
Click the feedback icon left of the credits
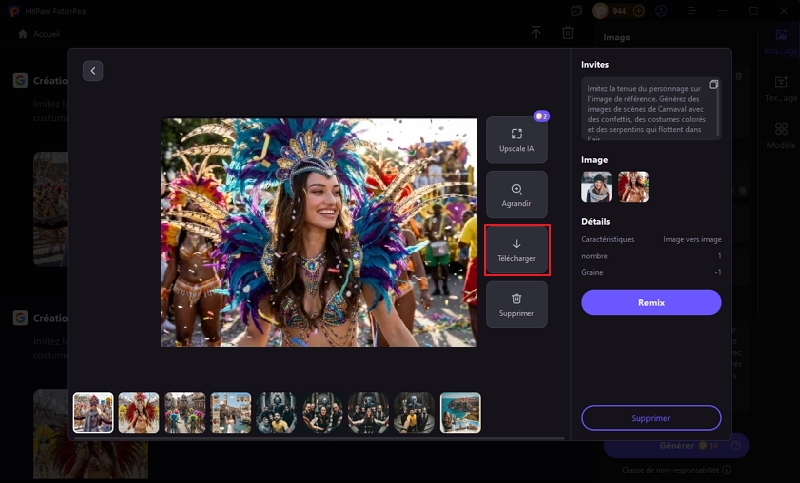tap(576, 11)
